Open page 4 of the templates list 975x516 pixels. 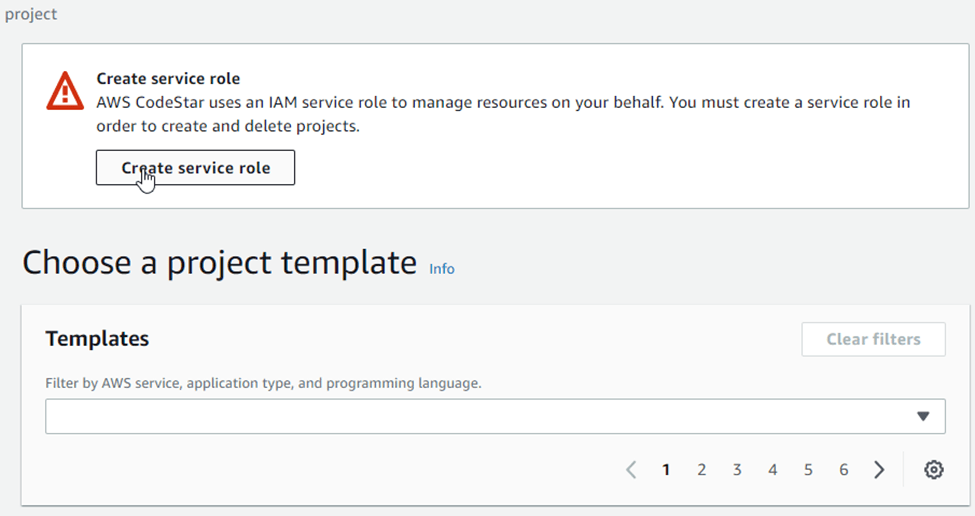pyautogui.click(x=773, y=470)
